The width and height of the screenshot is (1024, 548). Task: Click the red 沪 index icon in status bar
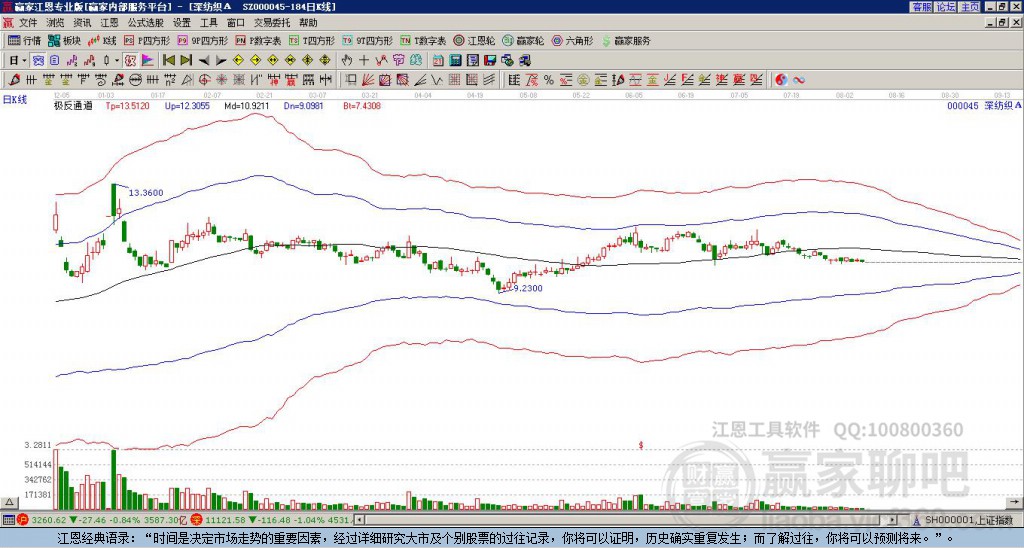[x=24, y=520]
